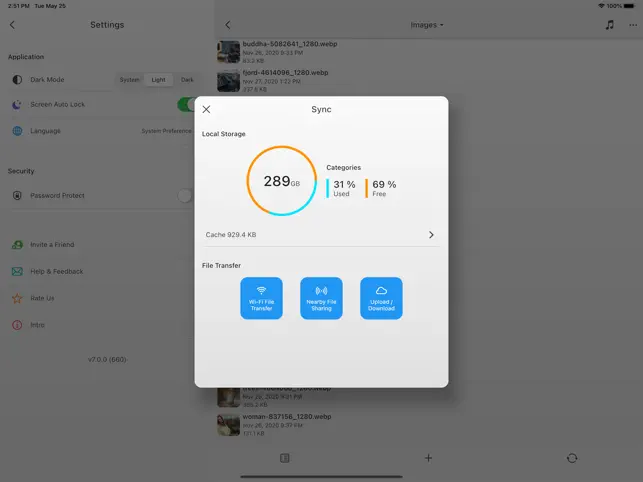Click the Screen Auto Lock moon icon
643x482 pixels.
coord(17,105)
